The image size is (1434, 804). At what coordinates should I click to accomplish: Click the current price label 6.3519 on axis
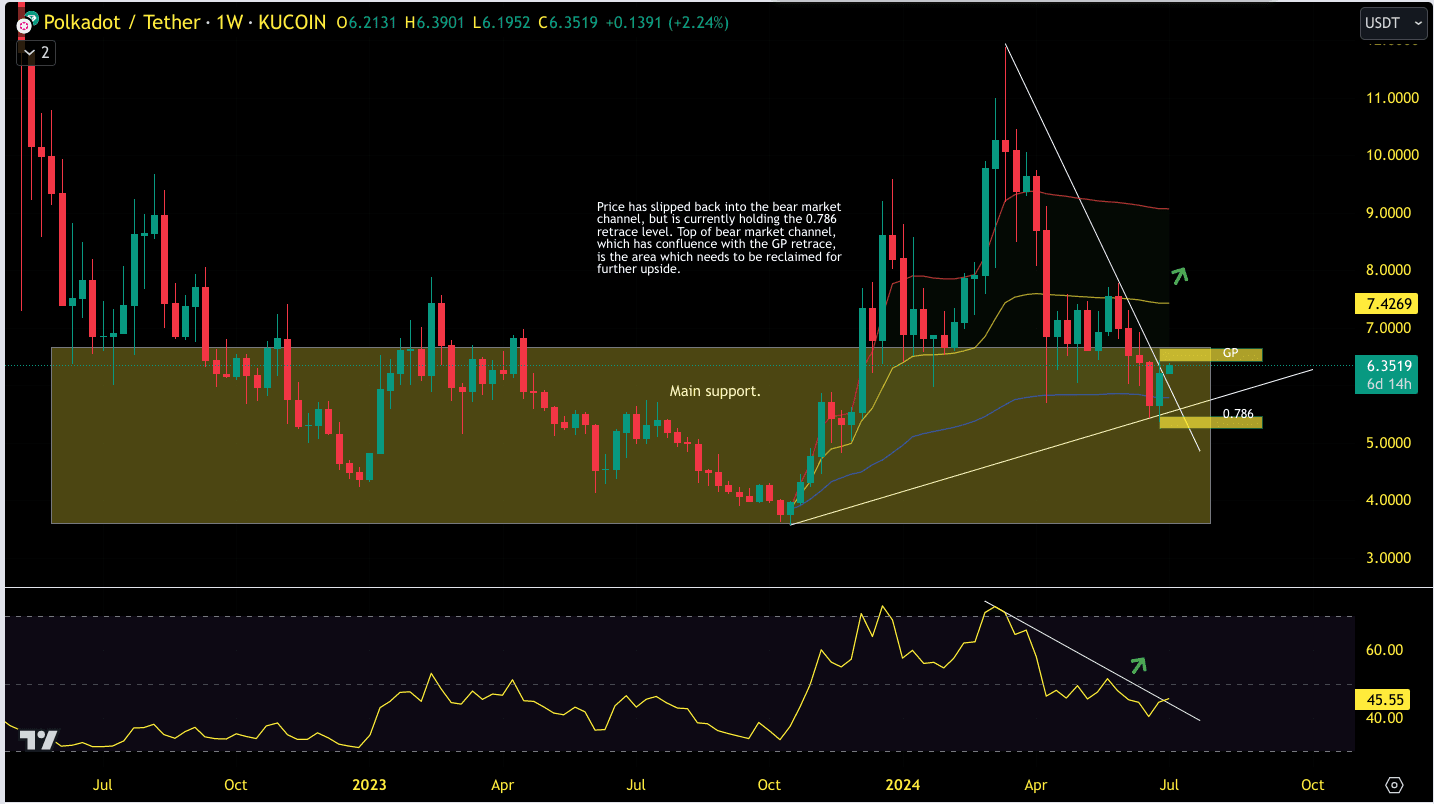pyautogui.click(x=1384, y=364)
